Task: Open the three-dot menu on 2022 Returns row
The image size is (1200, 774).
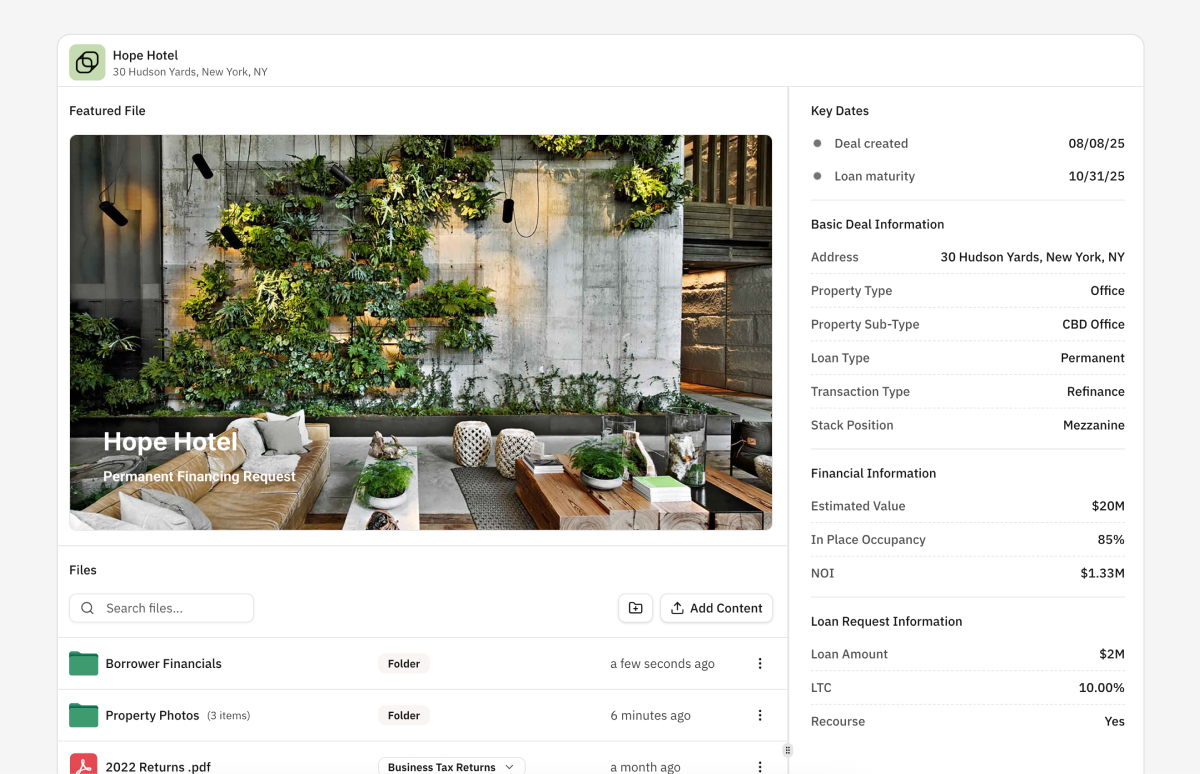Action: point(760,766)
